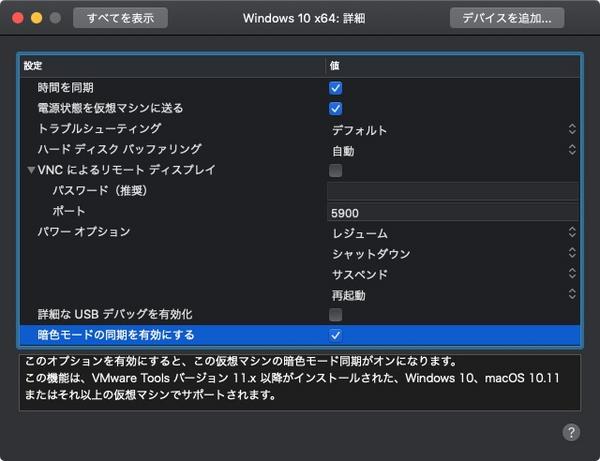Select the VNC によるリモート ディスプレイ label
The image size is (600, 461).
127,170
